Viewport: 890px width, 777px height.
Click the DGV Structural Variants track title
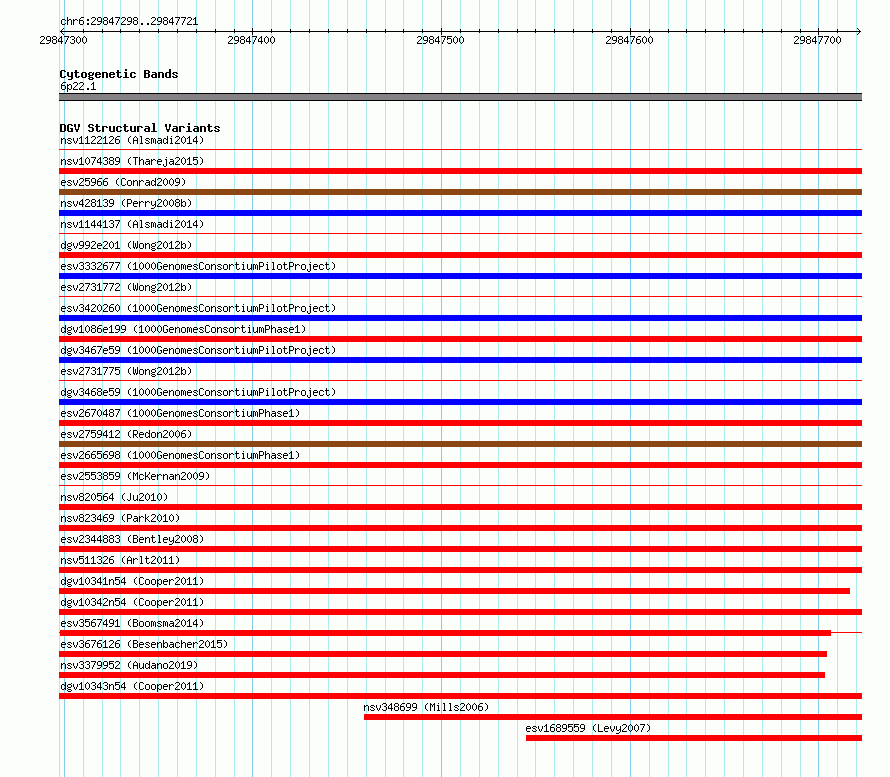pyautogui.click(x=140, y=128)
